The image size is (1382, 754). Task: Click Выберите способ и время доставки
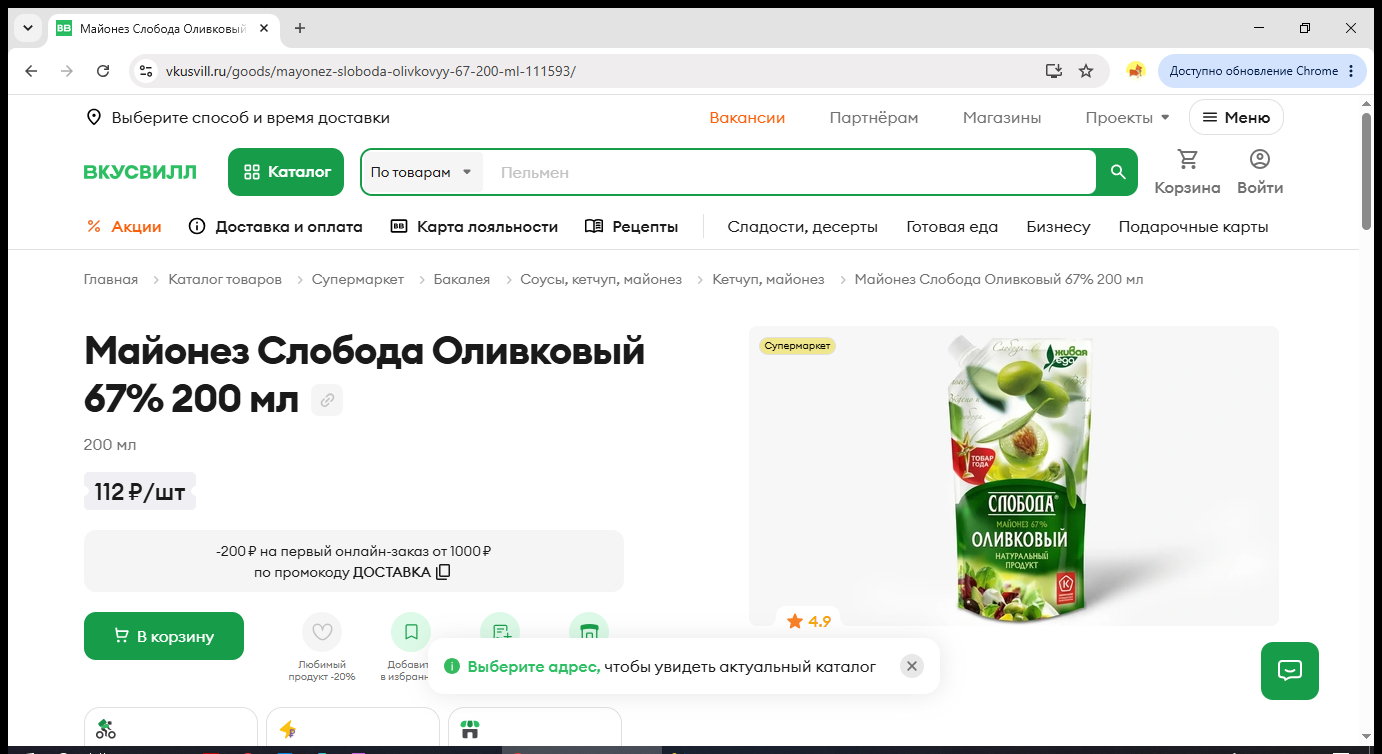[x=251, y=118]
